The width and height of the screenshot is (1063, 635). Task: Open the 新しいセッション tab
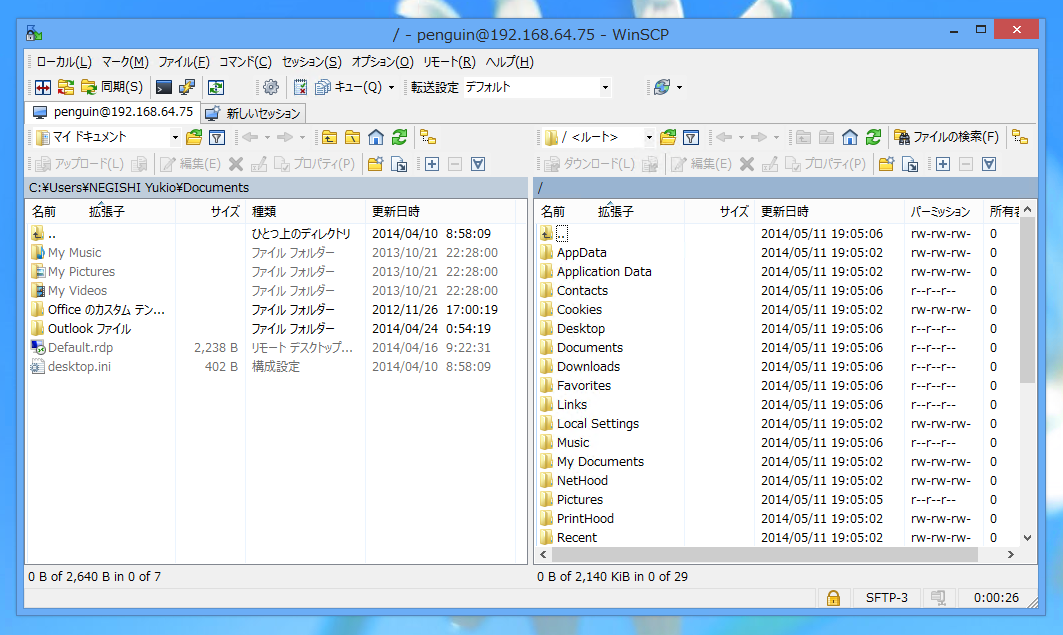tap(253, 113)
